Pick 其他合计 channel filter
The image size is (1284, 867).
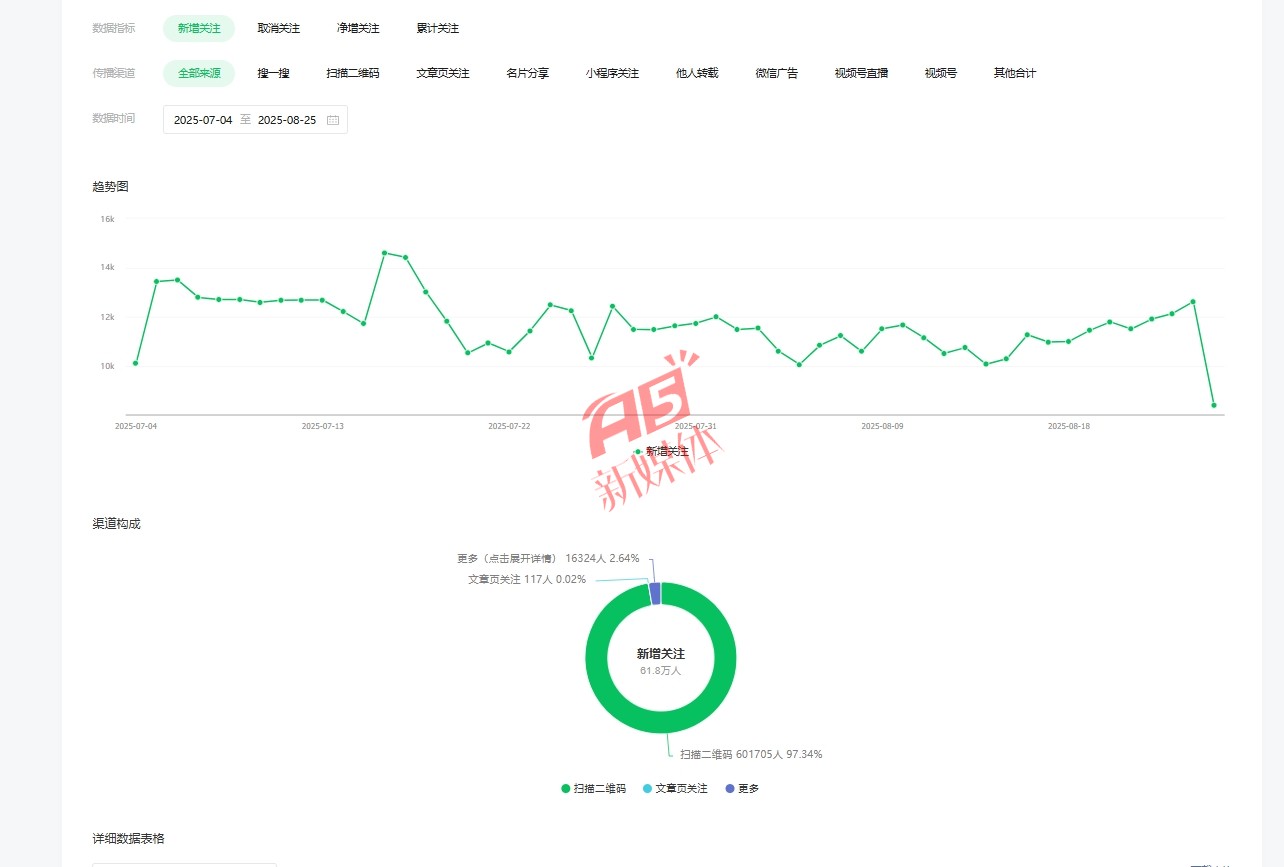(x=1014, y=73)
